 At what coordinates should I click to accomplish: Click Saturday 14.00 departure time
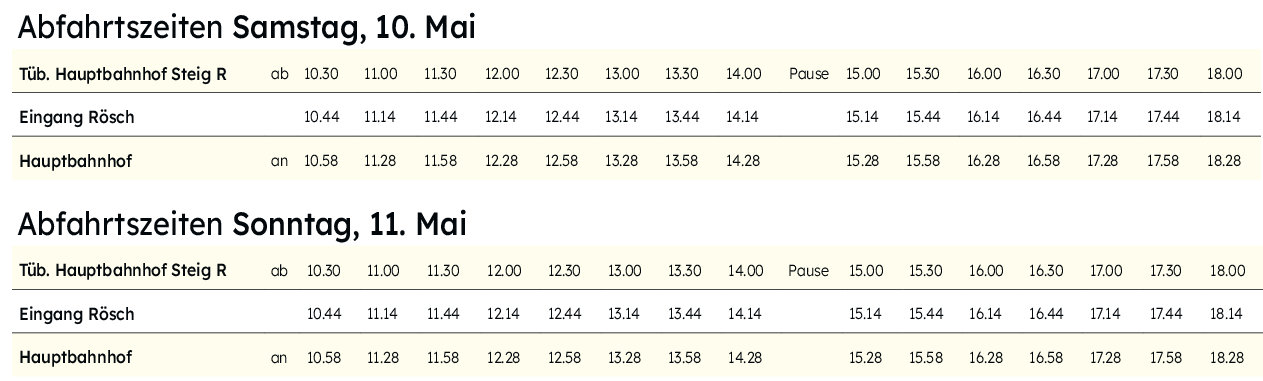(x=743, y=74)
